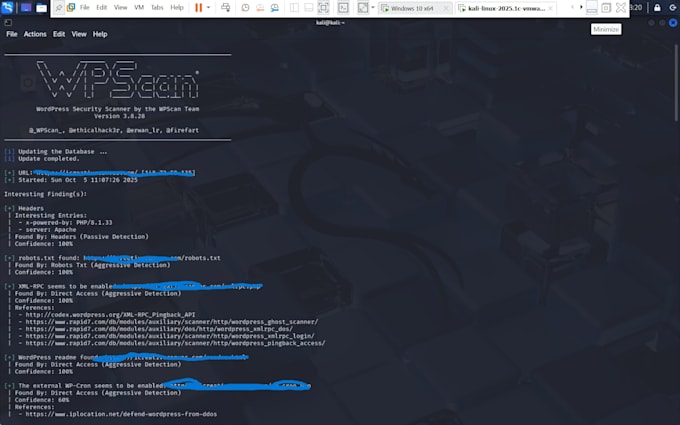Close the Windows 10 x64 tab

tap(446, 8)
